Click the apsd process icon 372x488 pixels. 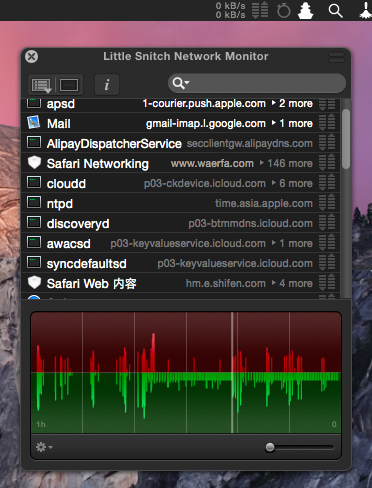click(34, 103)
